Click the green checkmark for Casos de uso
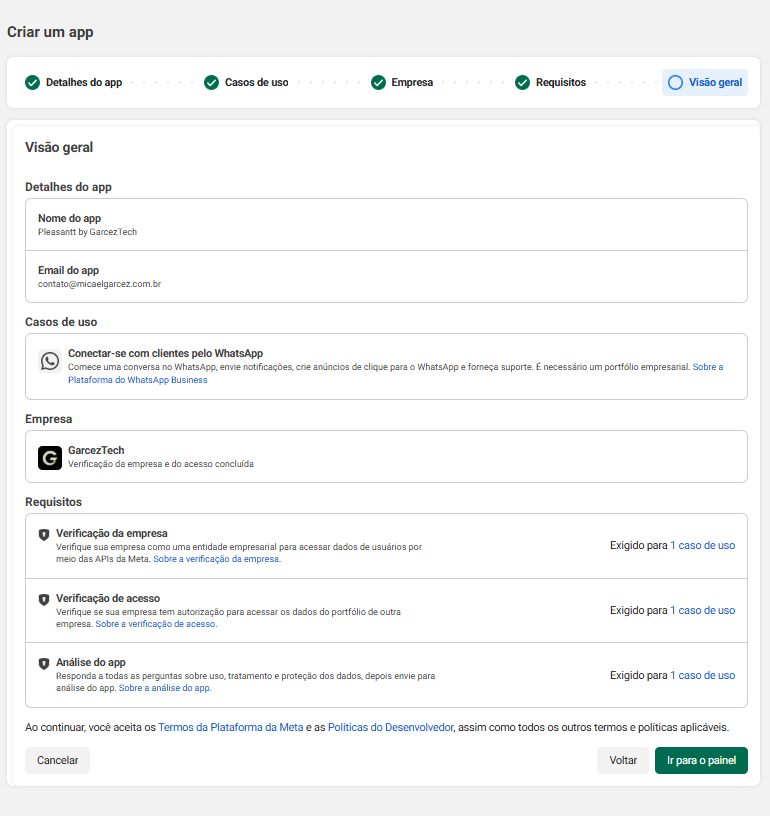The image size is (770, 816). pyautogui.click(x=211, y=82)
